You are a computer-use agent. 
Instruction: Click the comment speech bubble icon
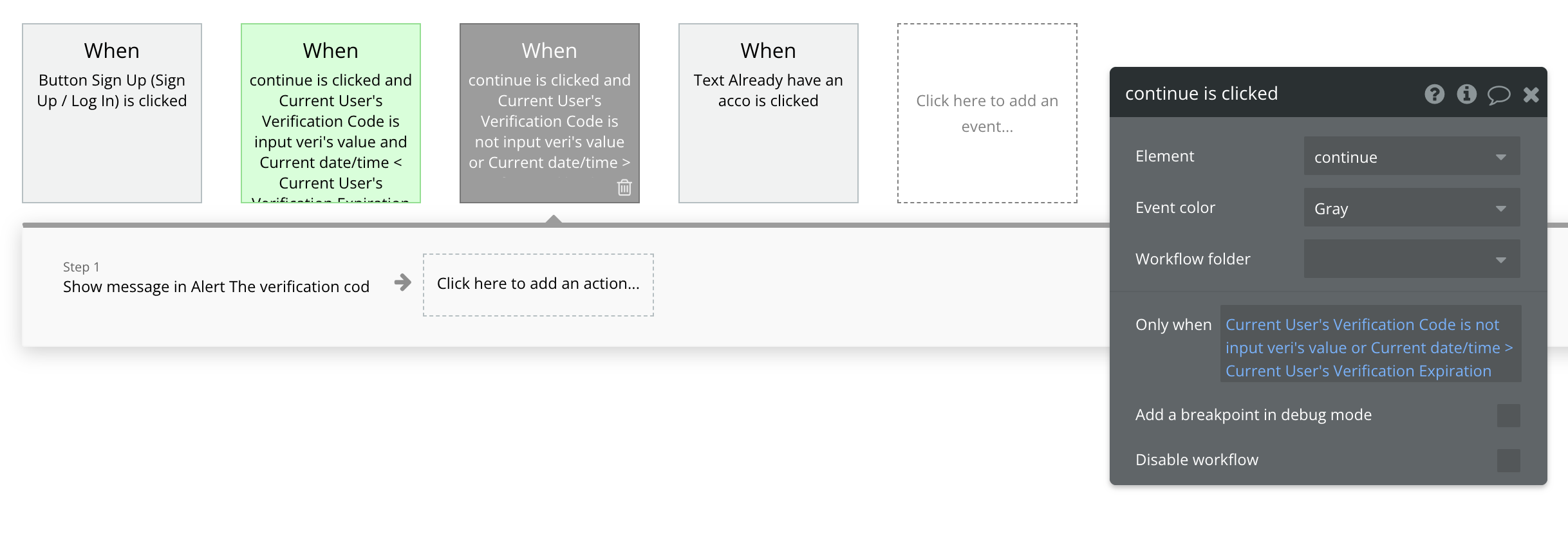click(1498, 95)
